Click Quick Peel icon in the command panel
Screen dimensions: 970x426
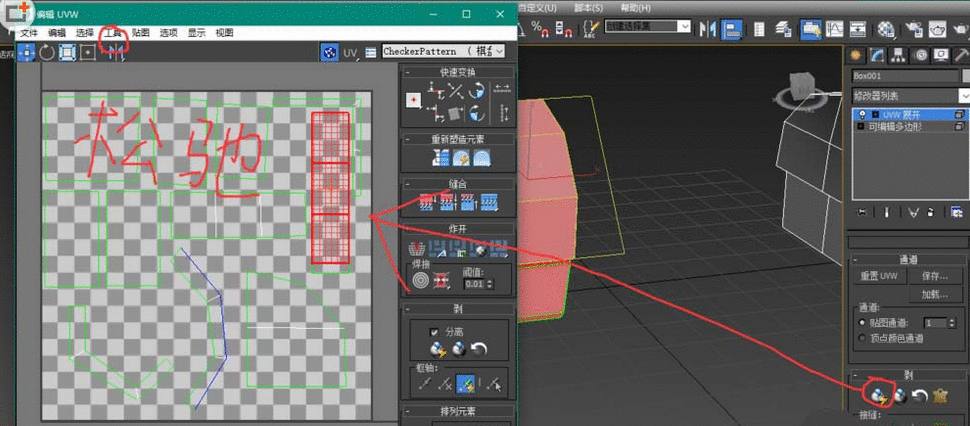click(877, 394)
